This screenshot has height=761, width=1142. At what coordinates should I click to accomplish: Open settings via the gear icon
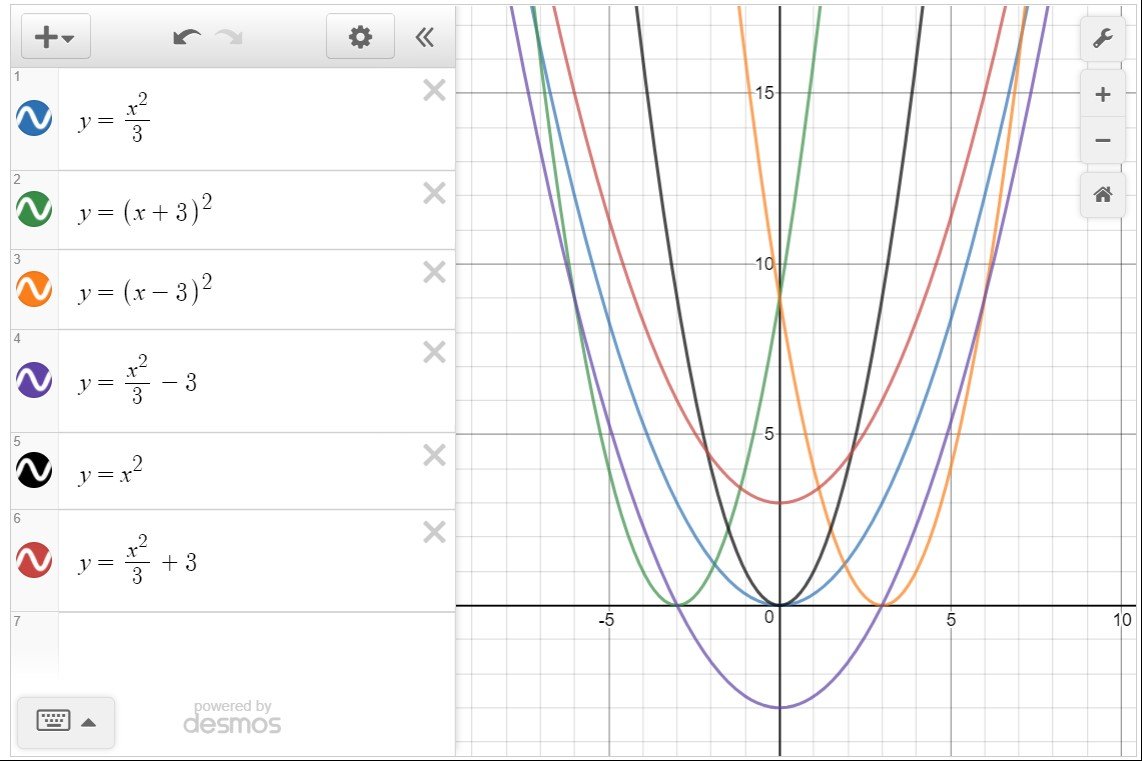coord(360,36)
